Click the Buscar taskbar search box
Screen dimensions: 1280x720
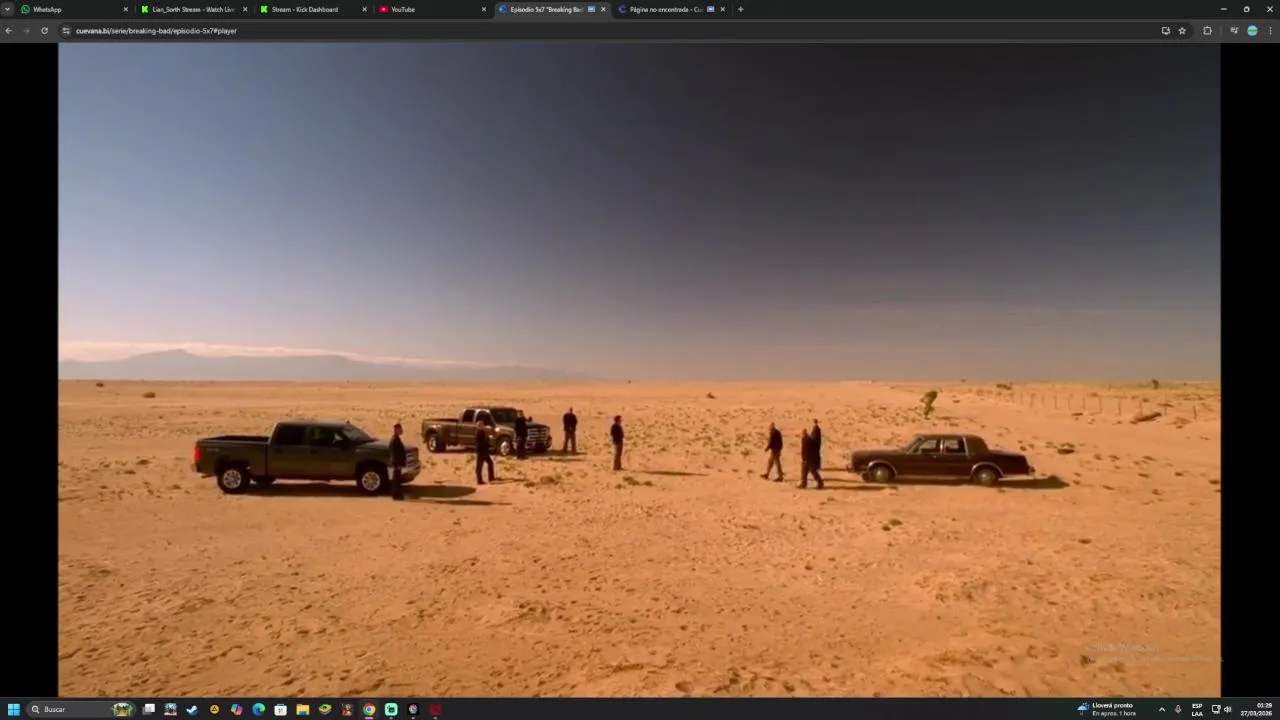coord(81,709)
